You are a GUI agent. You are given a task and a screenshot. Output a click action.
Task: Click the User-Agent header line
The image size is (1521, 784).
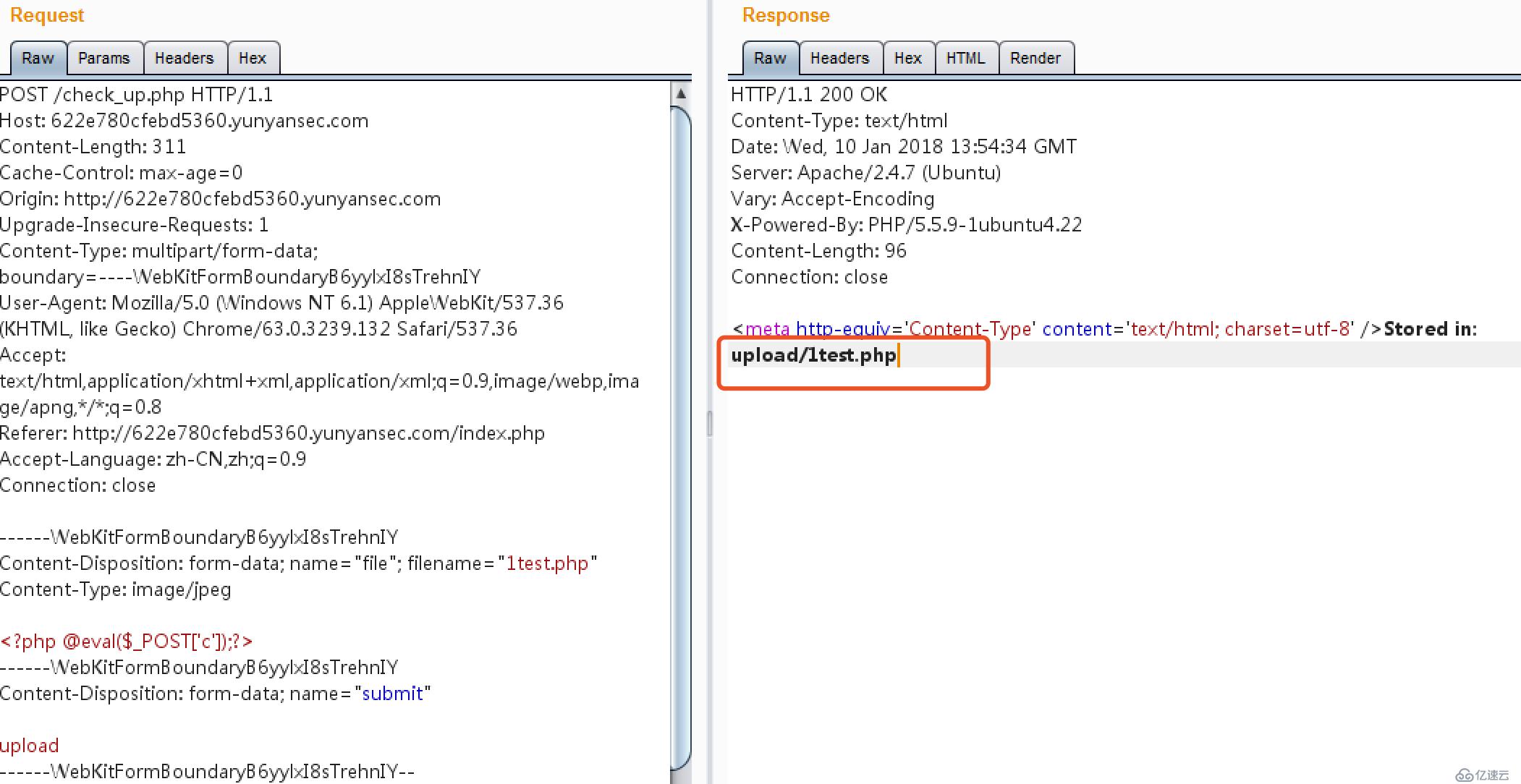pyautogui.click(x=282, y=303)
